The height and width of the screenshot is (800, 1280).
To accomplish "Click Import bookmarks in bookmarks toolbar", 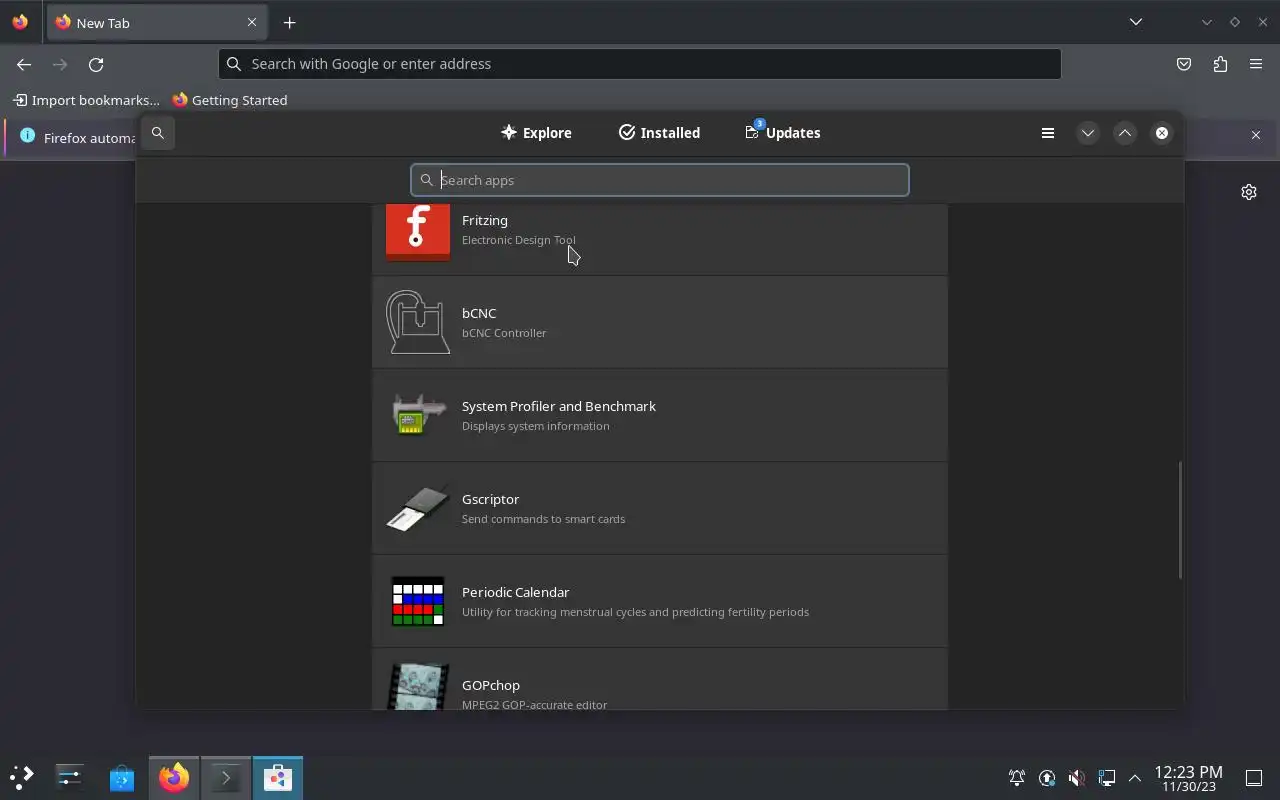I will click(86, 100).
